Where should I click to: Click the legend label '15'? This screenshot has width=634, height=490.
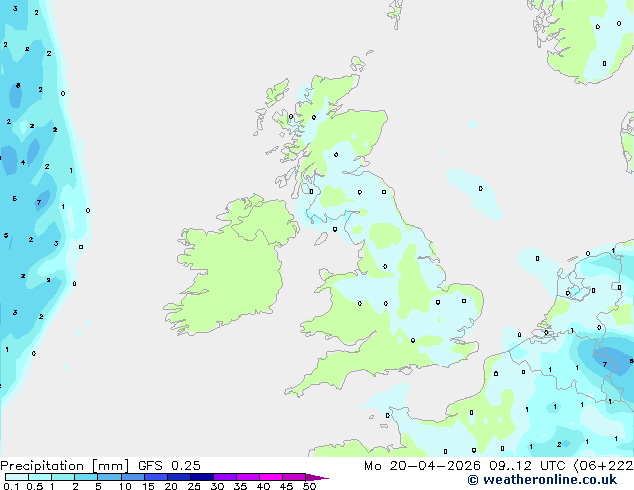coord(148,486)
